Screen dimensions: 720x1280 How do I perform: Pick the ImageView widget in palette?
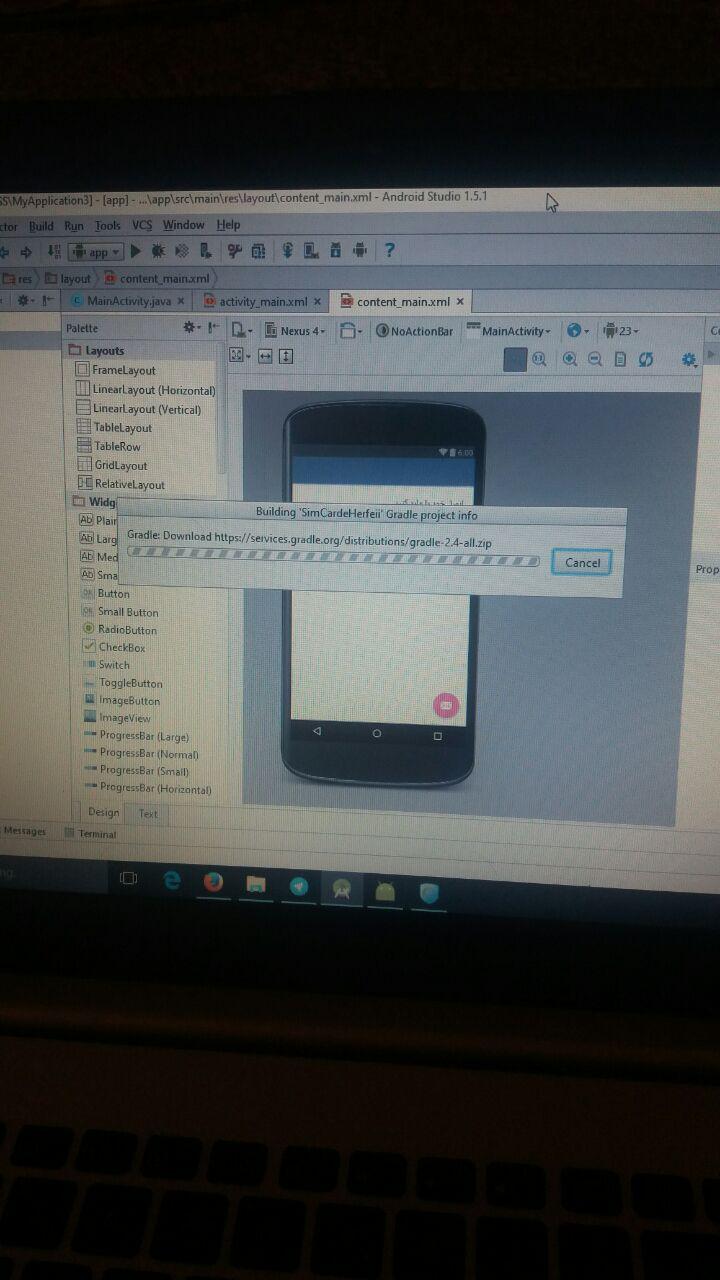click(124, 718)
